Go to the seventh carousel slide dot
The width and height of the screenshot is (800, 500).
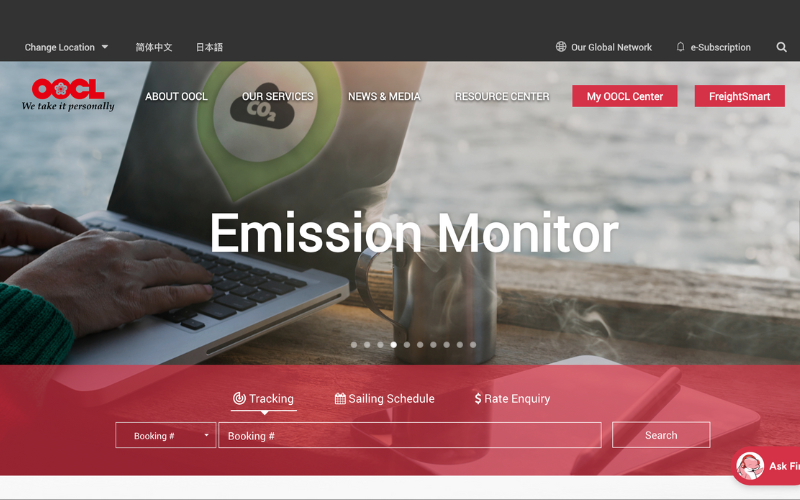434,345
